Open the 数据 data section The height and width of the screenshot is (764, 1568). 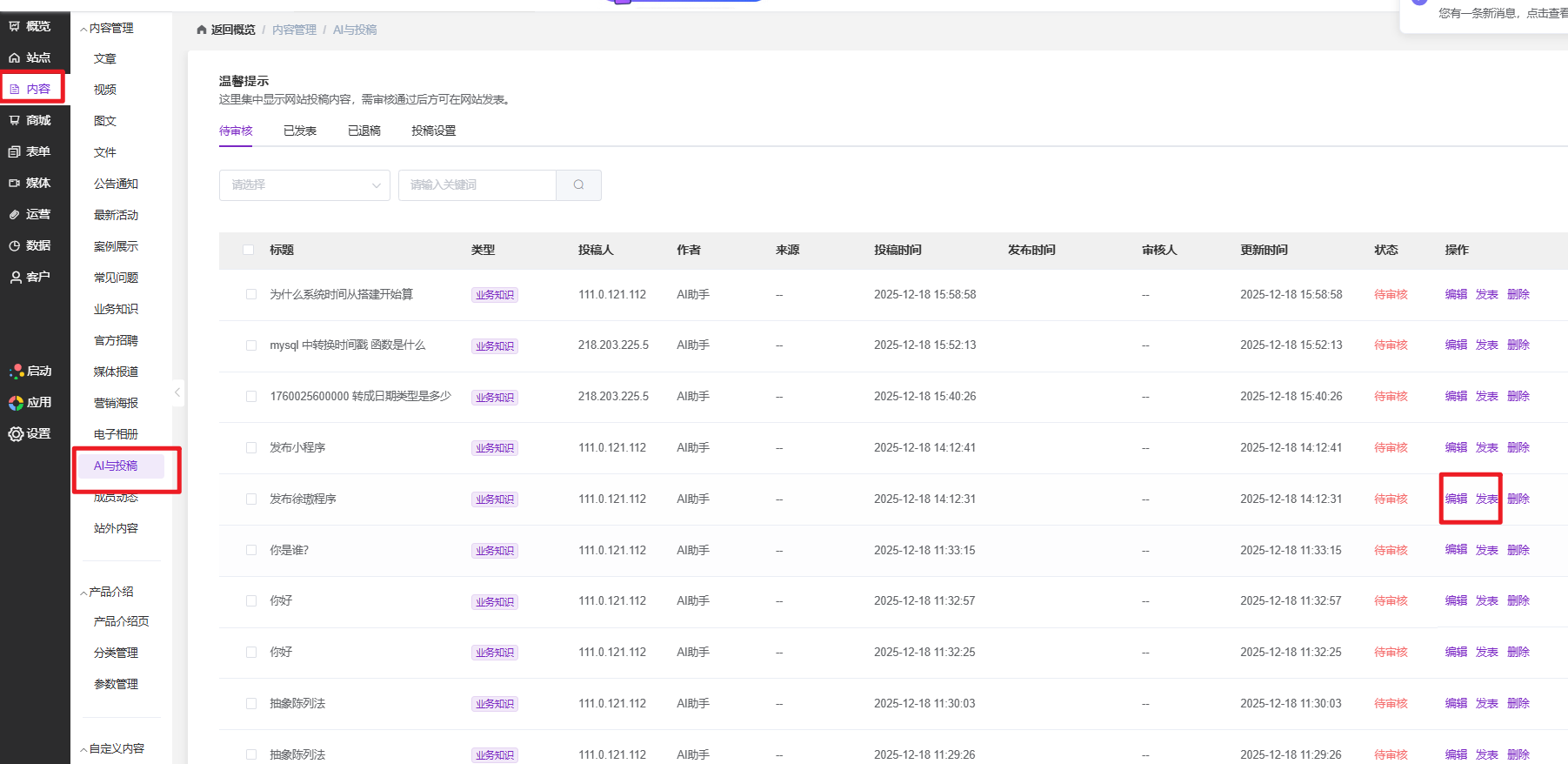point(30,245)
